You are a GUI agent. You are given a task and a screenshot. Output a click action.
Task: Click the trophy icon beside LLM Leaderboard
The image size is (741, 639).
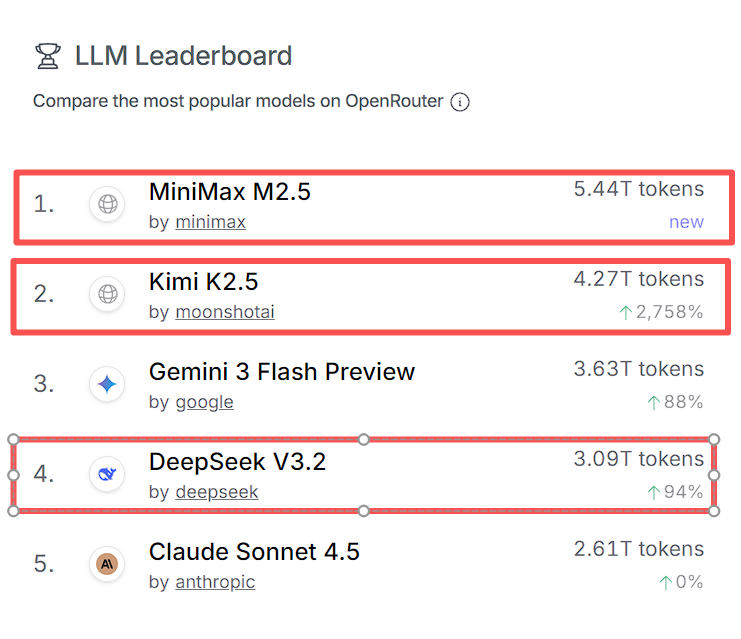point(47,56)
